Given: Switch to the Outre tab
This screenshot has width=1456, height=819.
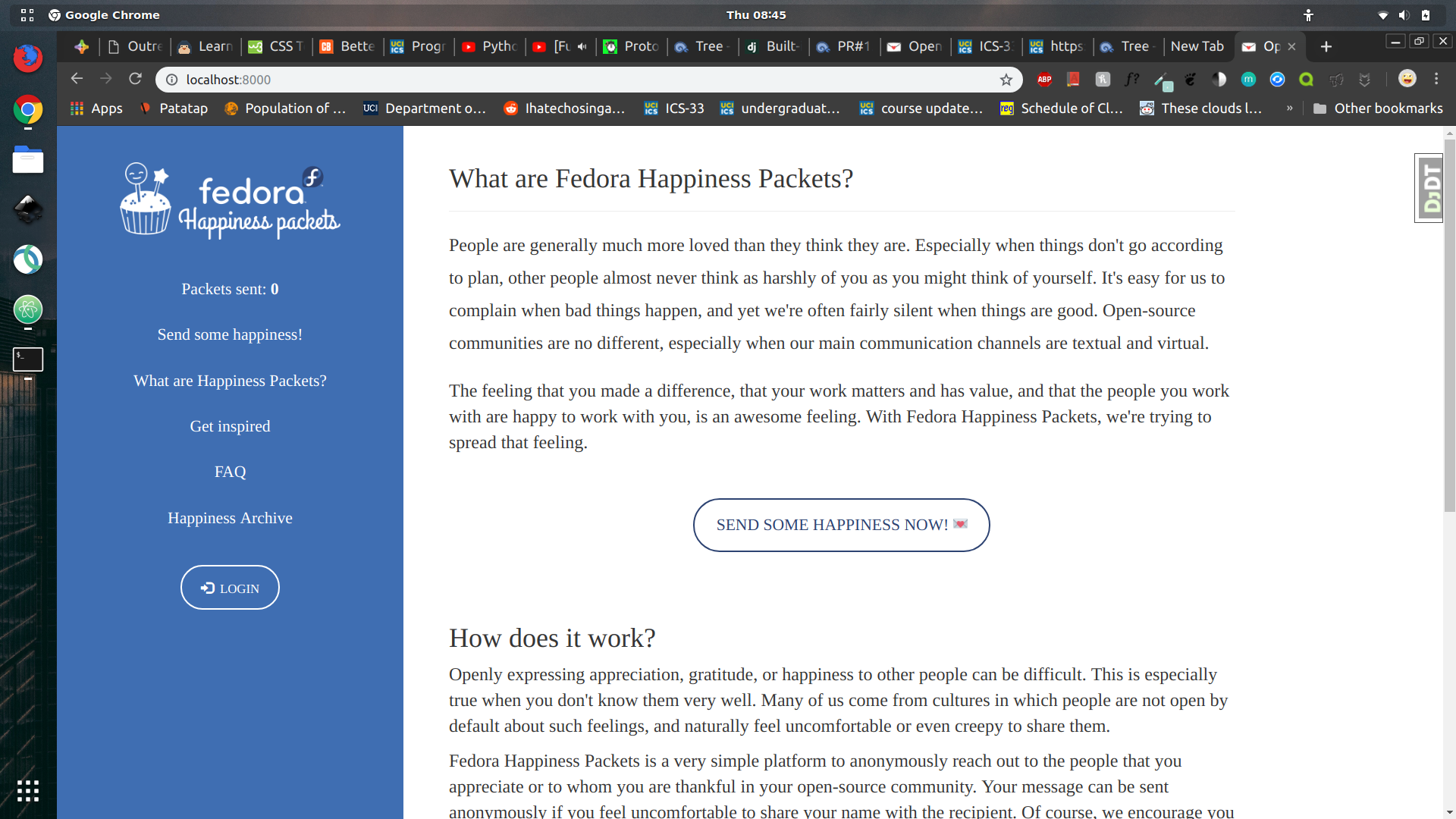Looking at the screenshot, I should click(135, 46).
